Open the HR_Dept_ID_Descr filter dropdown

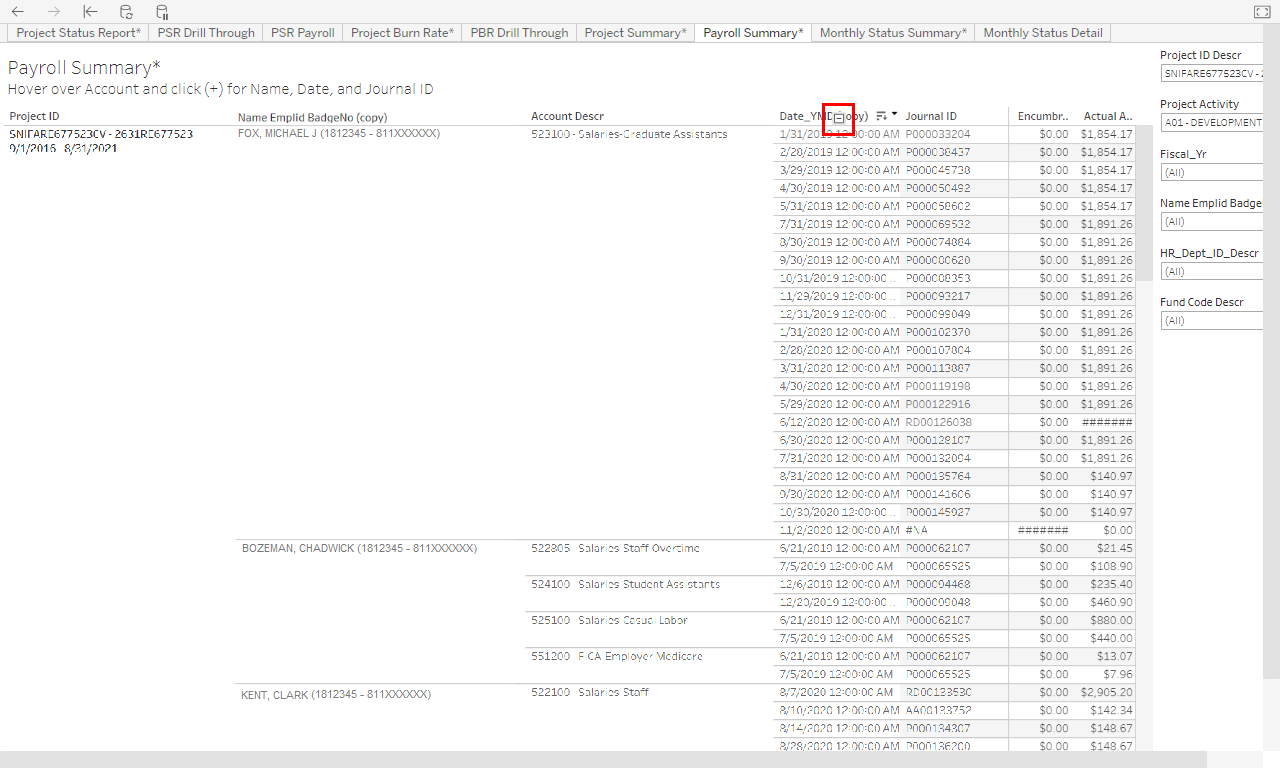1211,271
